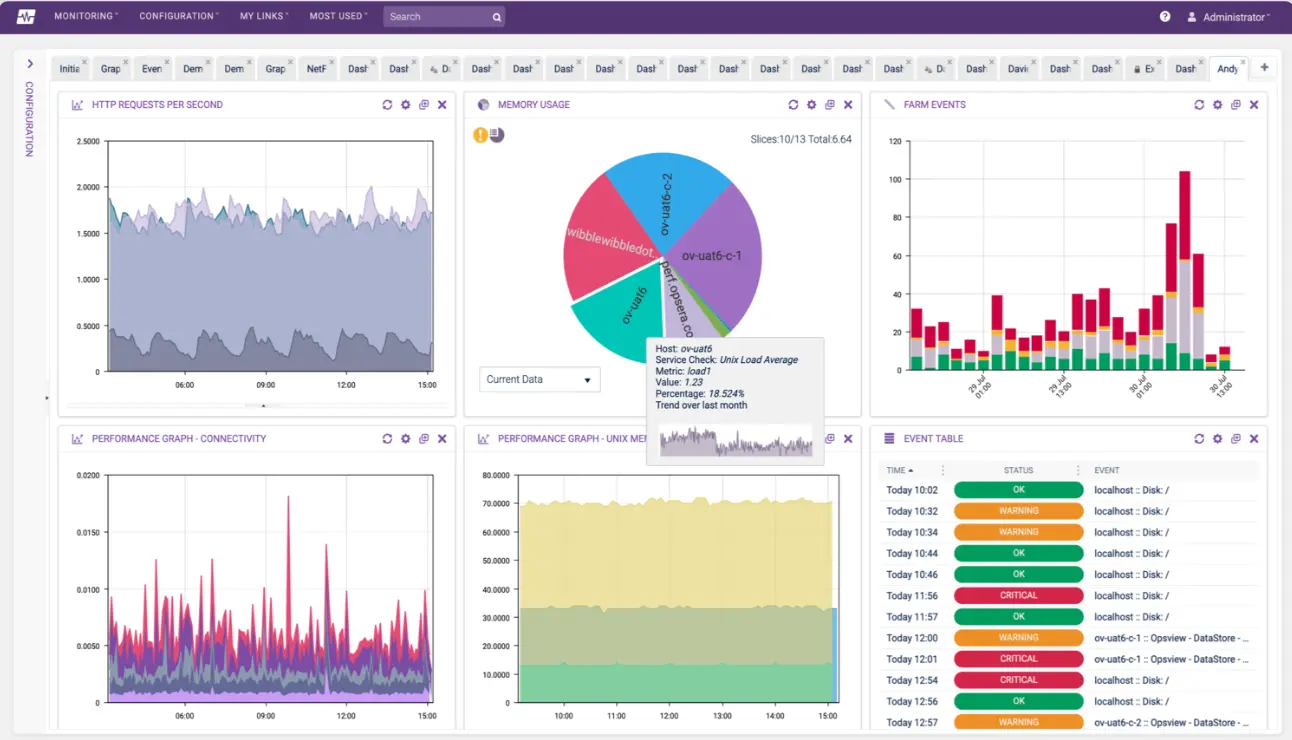
Task: Sort the event table by Time column
Action: (900, 470)
